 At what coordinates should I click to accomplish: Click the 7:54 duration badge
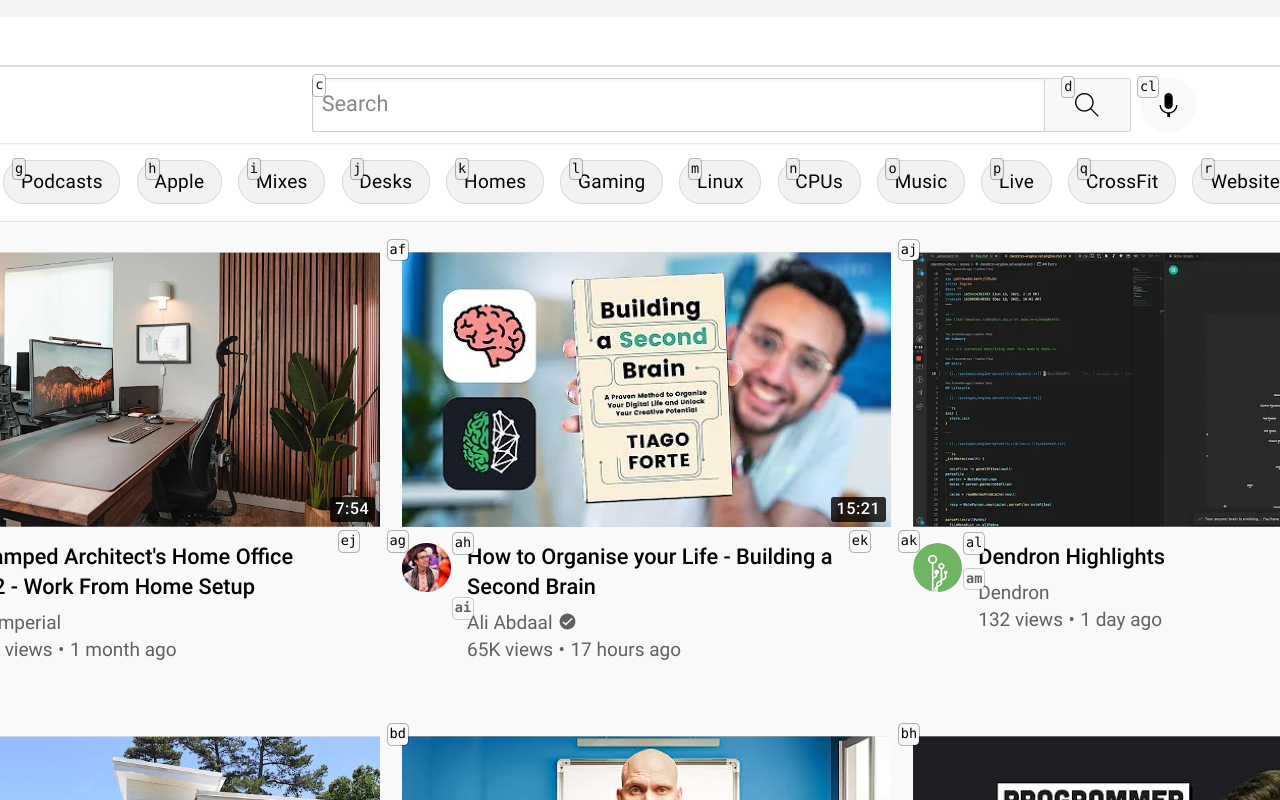352,508
